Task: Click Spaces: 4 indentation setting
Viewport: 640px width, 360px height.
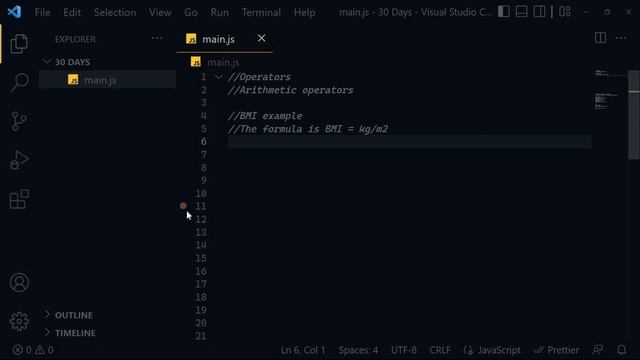Action: click(358, 350)
